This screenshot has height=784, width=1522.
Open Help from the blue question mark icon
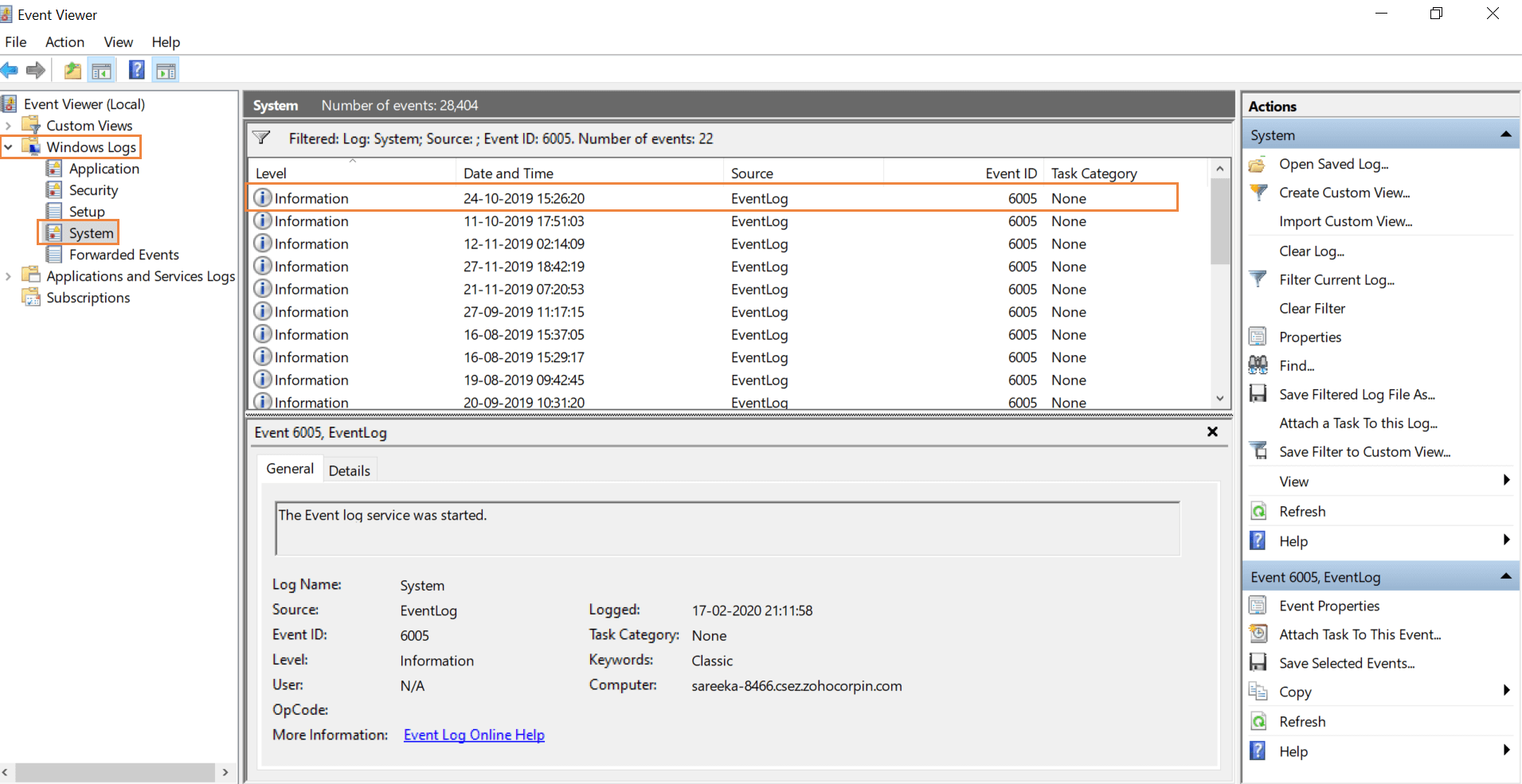(136, 70)
